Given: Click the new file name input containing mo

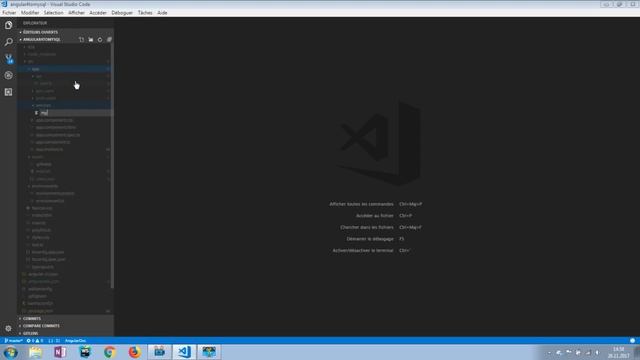Looking at the screenshot, I should coord(76,113).
